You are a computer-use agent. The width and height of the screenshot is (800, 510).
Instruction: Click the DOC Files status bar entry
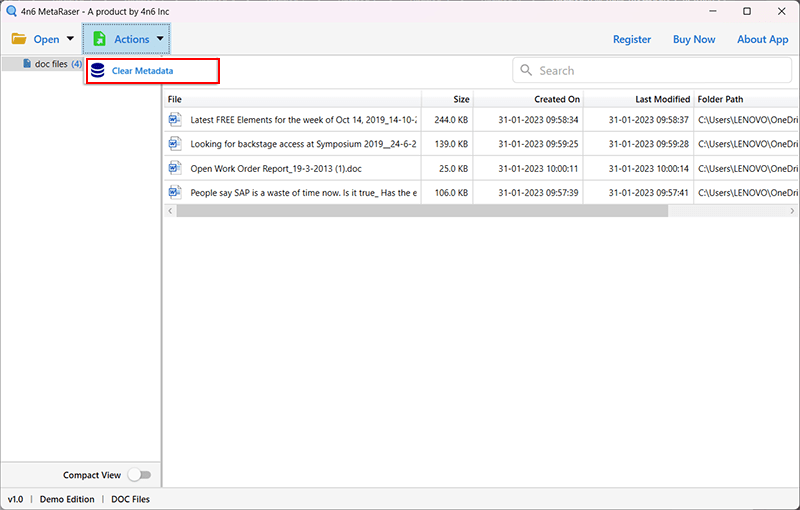click(x=131, y=499)
